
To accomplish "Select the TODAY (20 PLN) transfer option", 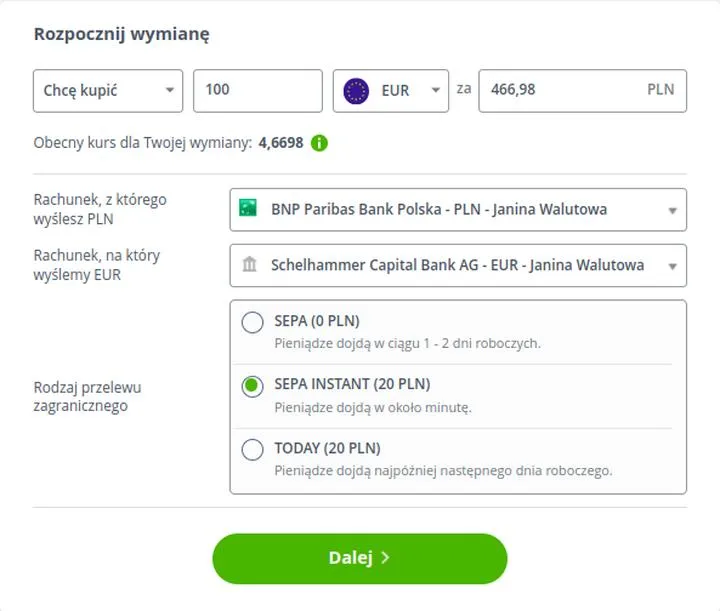I will [253, 449].
